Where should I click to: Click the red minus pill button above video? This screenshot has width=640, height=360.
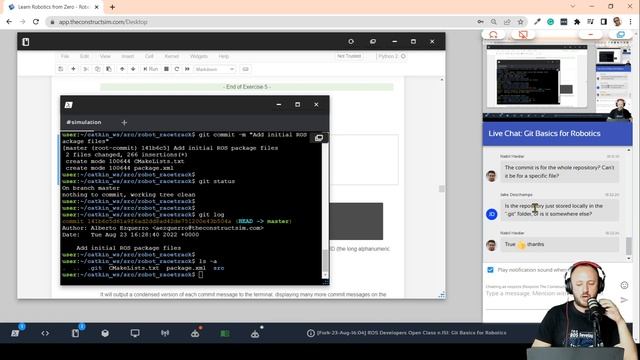pyautogui.click(x=590, y=35)
